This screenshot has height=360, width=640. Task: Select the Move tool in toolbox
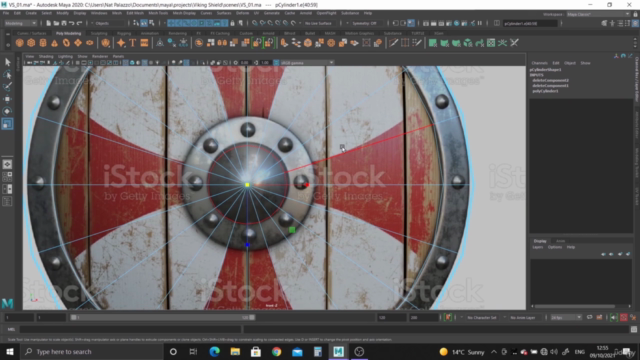[x=7, y=99]
